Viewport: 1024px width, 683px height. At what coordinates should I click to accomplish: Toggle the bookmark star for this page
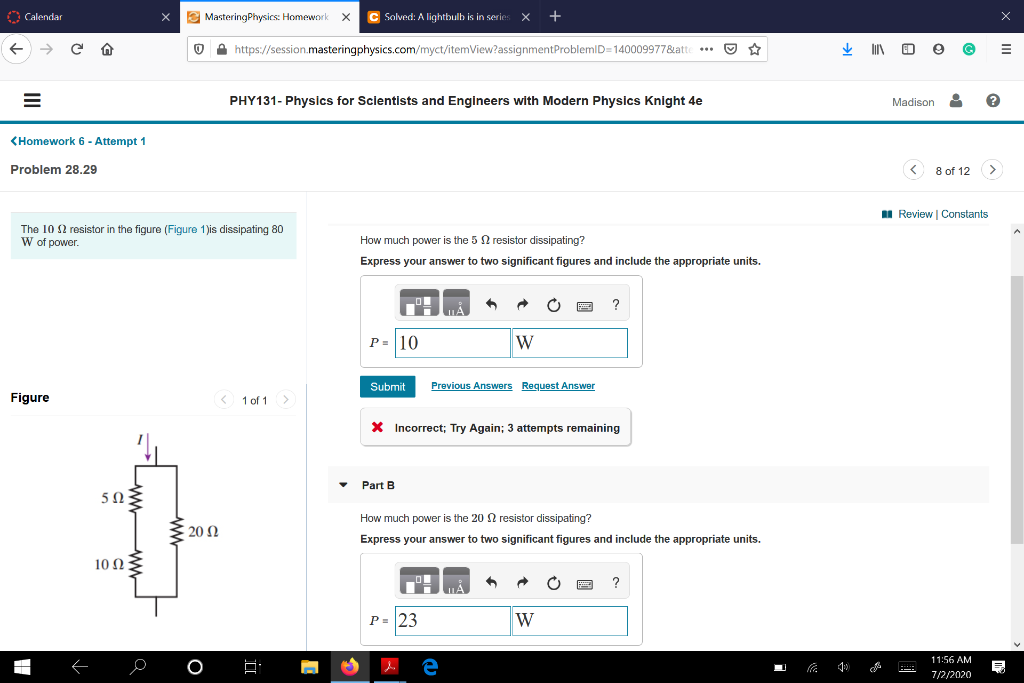tap(755, 48)
